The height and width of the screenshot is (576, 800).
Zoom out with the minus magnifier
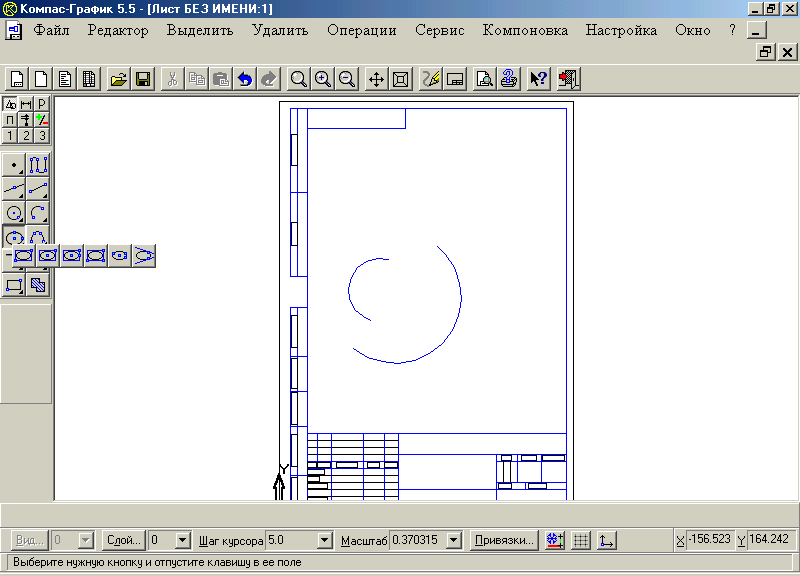coord(347,79)
